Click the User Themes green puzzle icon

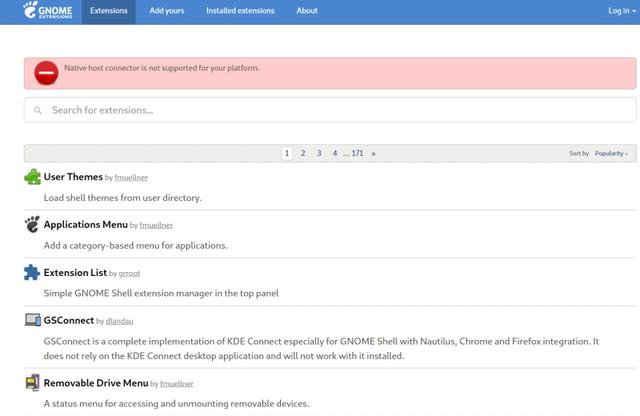[32, 177]
